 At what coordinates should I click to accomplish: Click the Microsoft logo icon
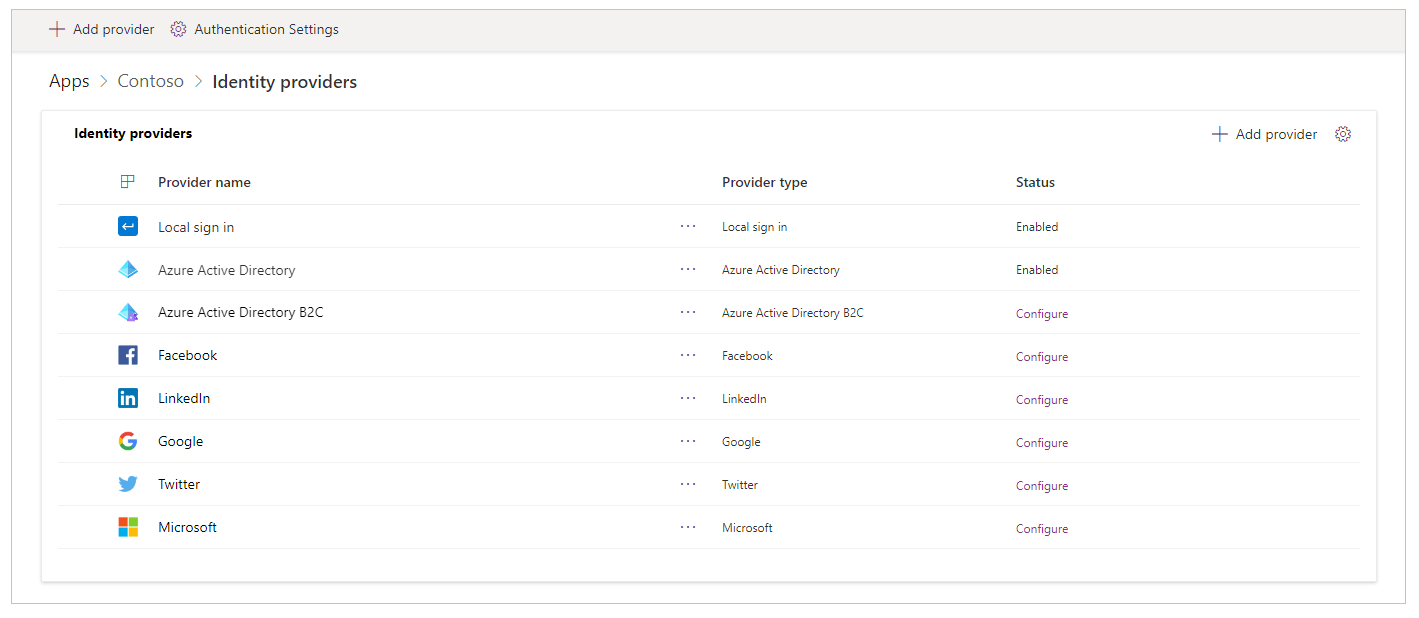128,527
